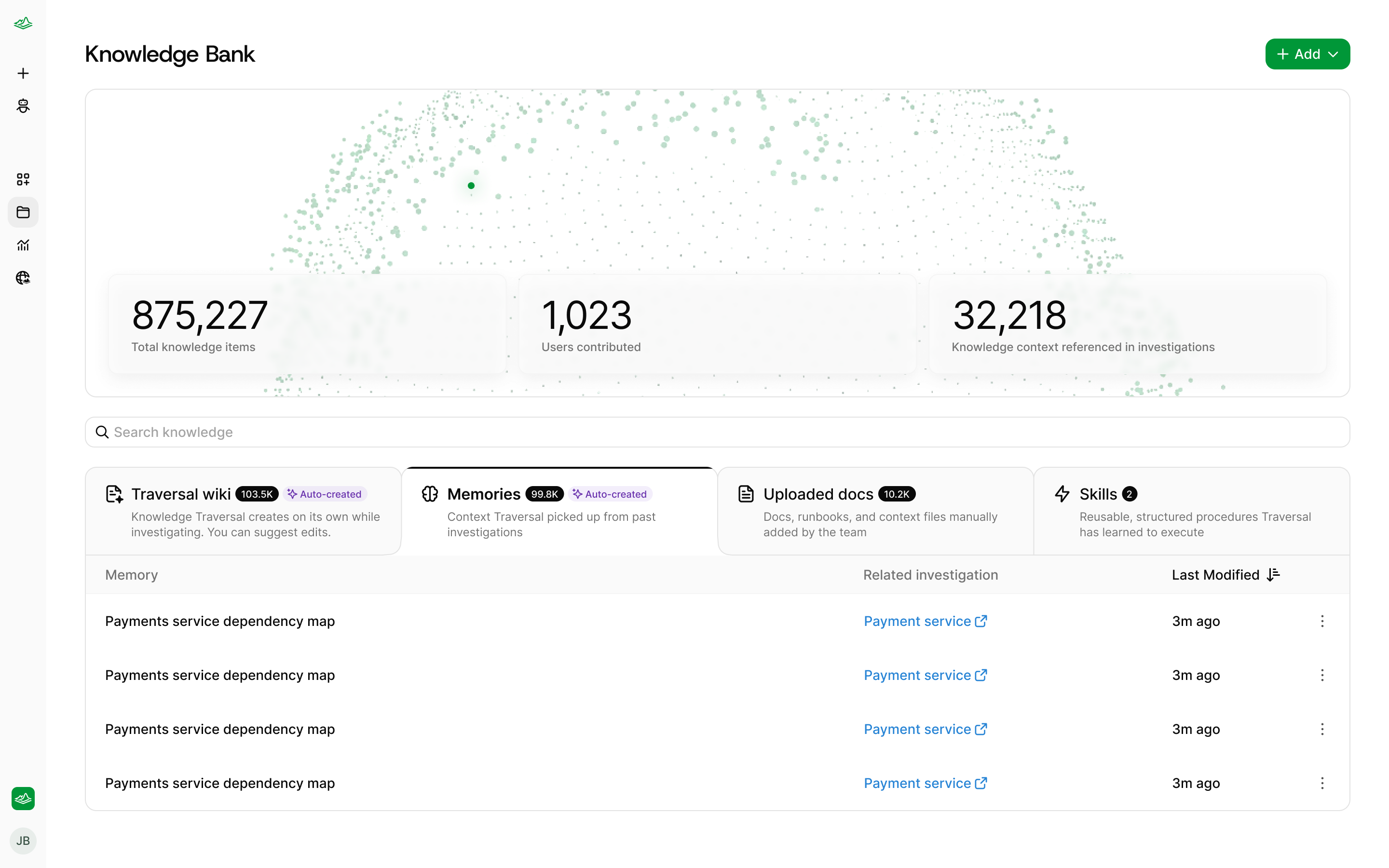Select the first Payments service dependency map row
Viewport: 1389px width, 868px height.
pyautogui.click(x=718, y=621)
